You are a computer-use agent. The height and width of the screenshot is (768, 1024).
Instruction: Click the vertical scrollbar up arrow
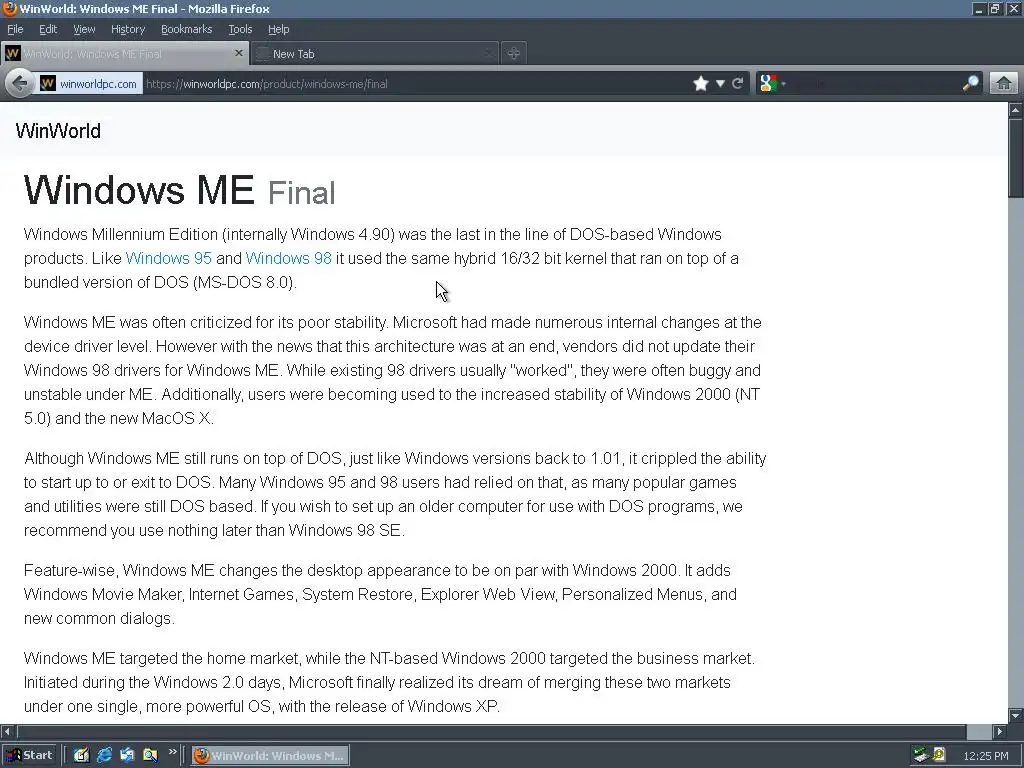[1016, 110]
